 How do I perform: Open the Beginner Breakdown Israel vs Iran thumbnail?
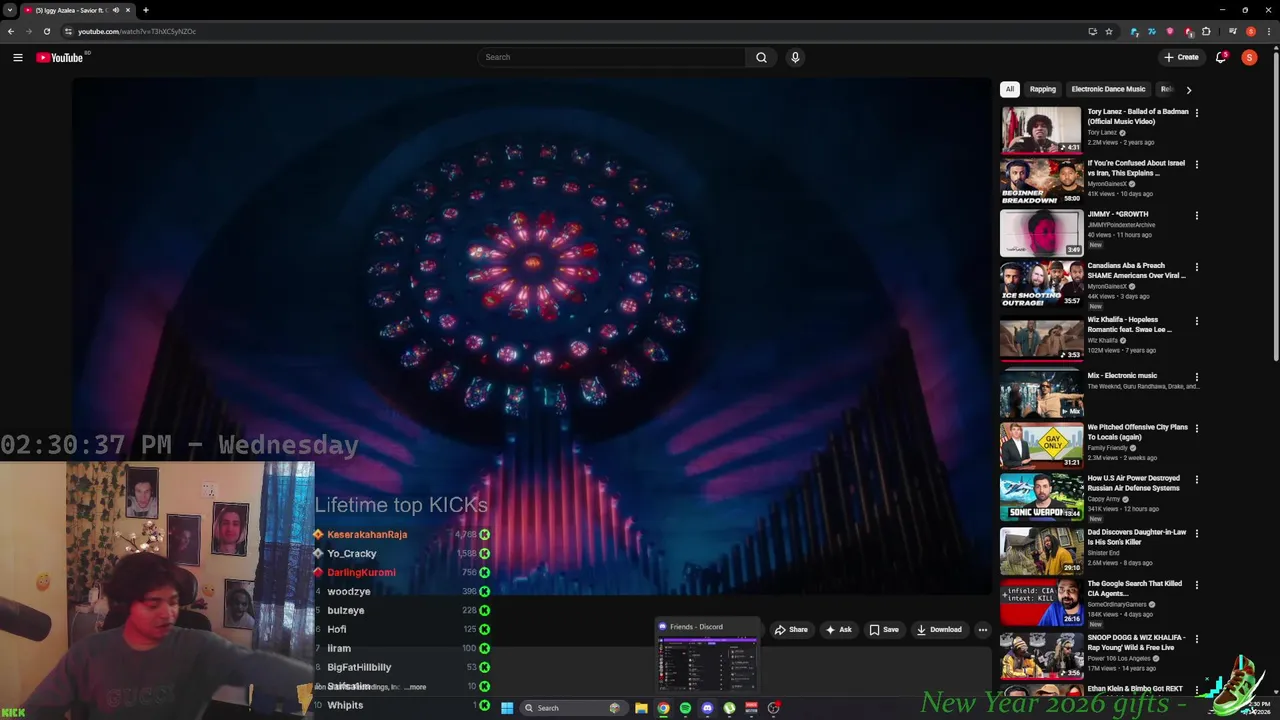(1041, 181)
